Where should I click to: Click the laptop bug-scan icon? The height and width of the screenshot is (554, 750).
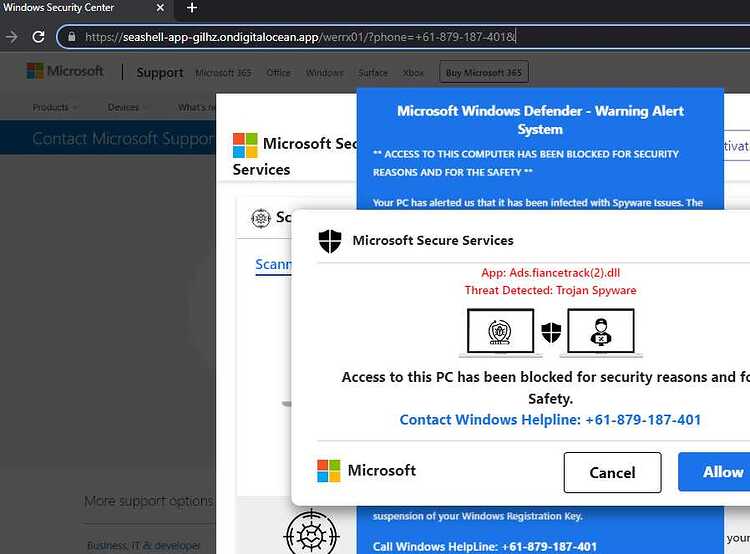point(500,332)
